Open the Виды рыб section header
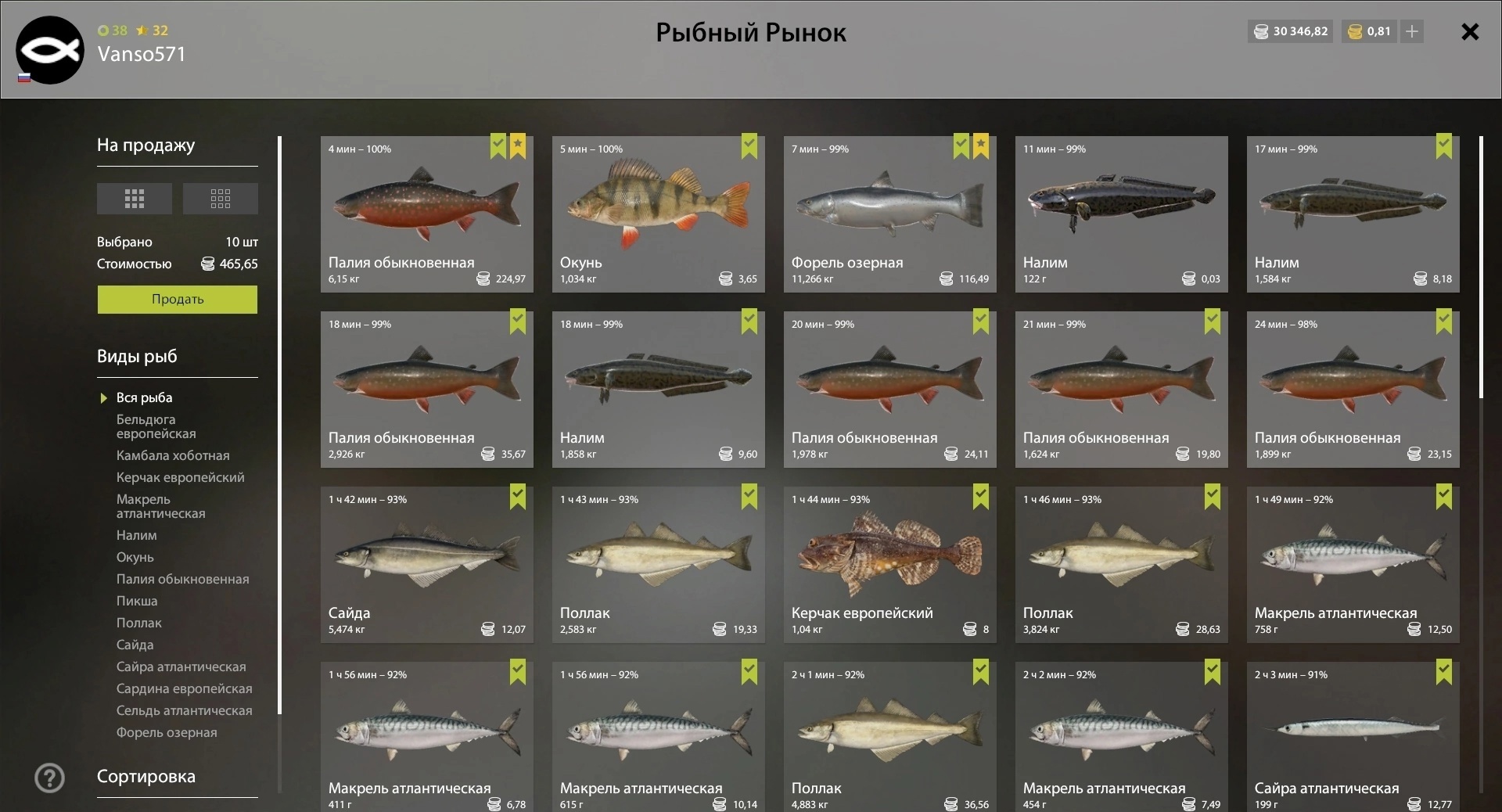The image size is (1502, 812). 137,357
